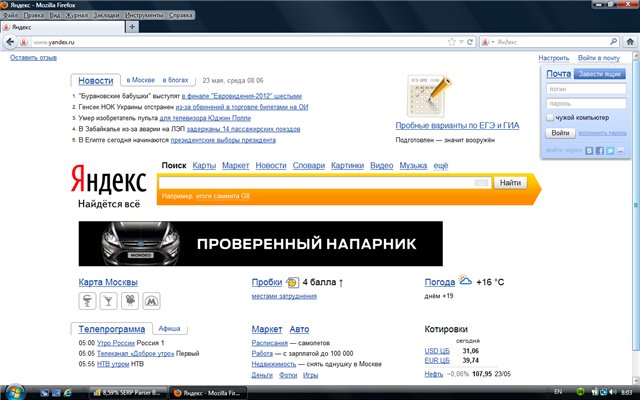This screenshot has height=400, width=640.
Task: Open the Инструменты menu
Action: click(144, 15)
